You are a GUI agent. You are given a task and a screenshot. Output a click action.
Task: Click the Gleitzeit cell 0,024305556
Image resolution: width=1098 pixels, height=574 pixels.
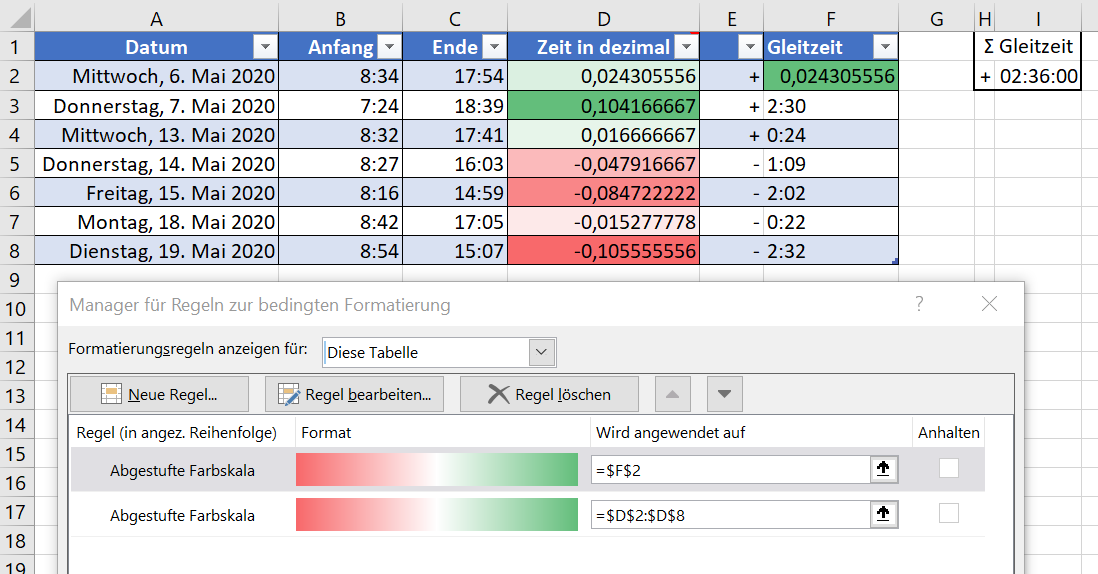831,76
